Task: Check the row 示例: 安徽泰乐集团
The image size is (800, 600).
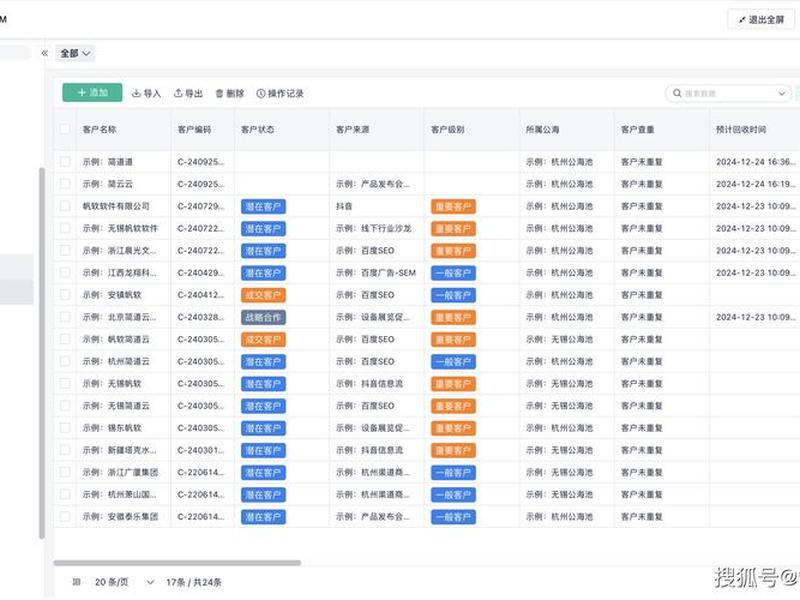Action: [x=65, y=516]
